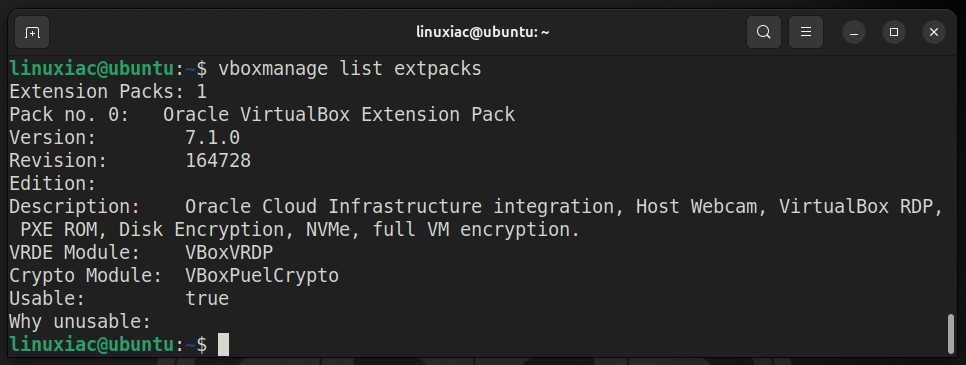Click the top linuxiac@ubuntu prompt
The height and width of the screenshot is (365, 966).
(92, 68)
